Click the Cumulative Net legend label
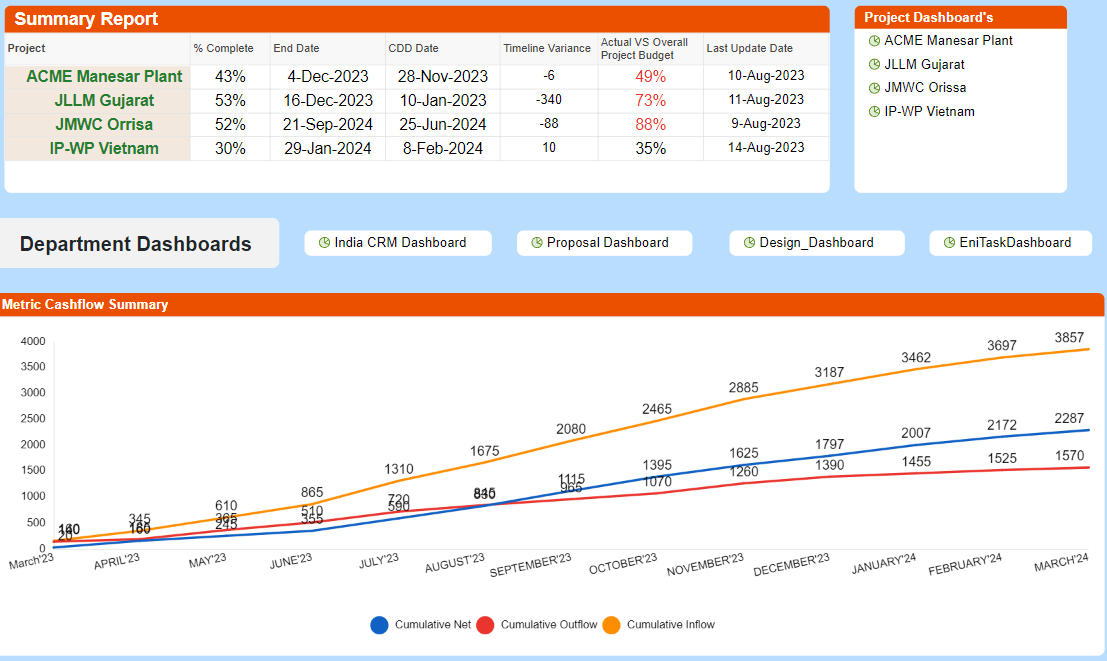This screenshot has height=661, width=1107. 433,625
